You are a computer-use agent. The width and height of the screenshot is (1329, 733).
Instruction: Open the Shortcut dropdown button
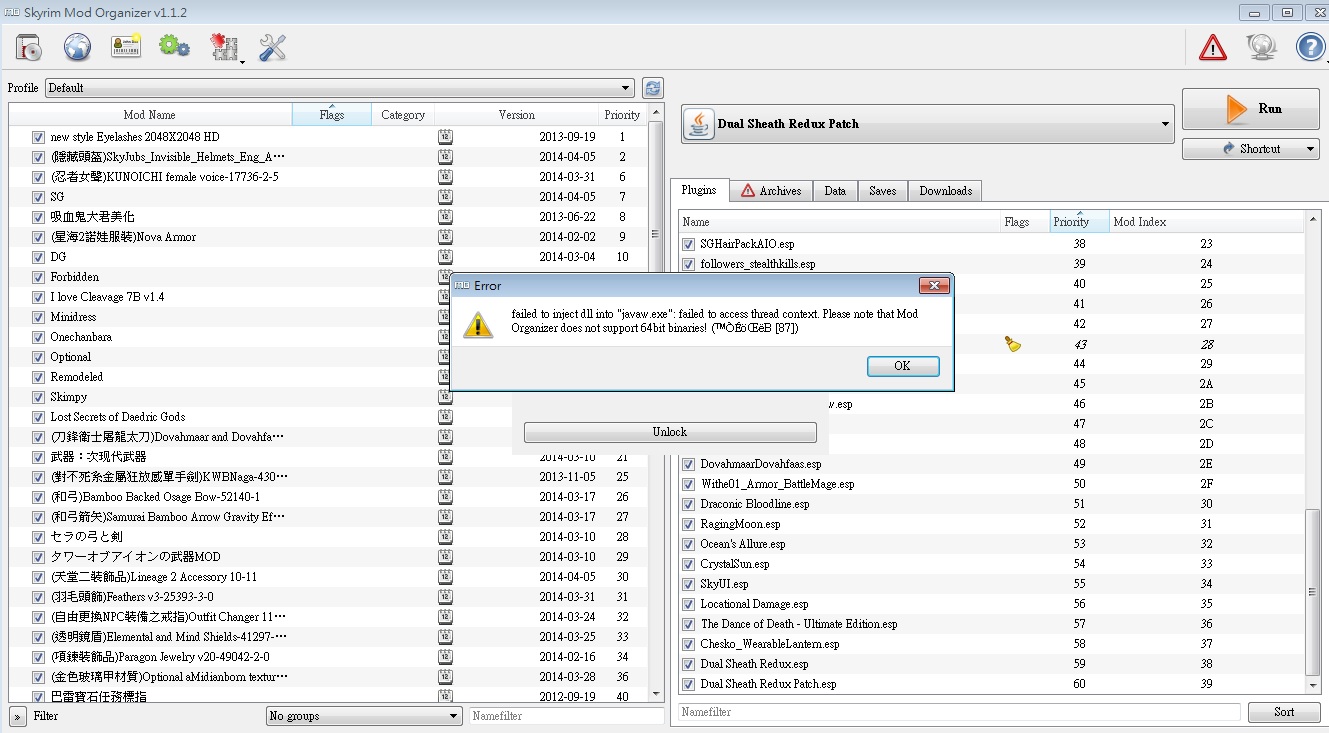point(1251,149)
